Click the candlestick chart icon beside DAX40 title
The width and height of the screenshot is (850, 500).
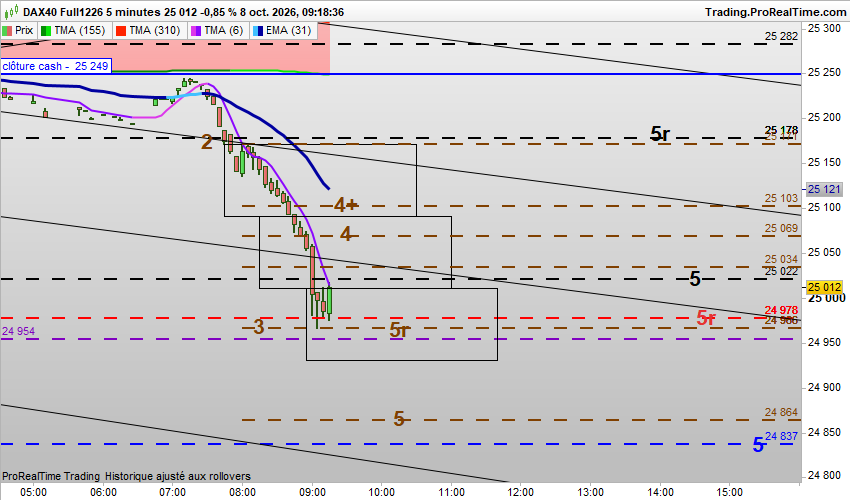tap(11, 11)
